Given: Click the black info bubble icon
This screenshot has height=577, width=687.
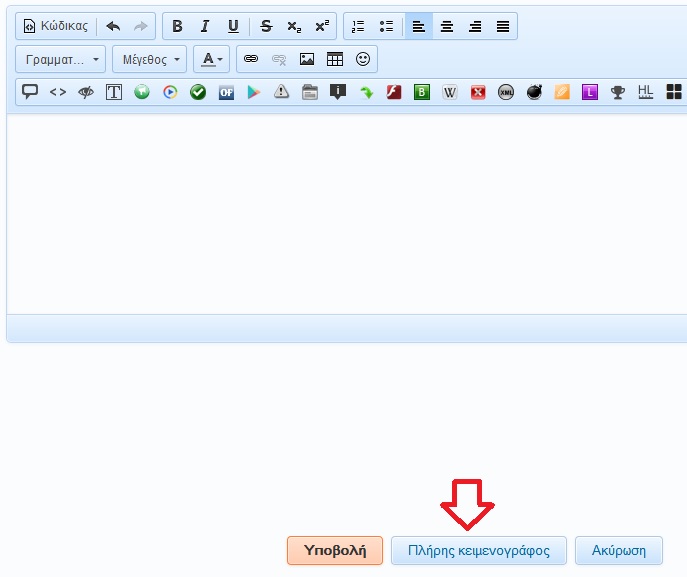Looking at the screenshot, I should click(338, 92).
